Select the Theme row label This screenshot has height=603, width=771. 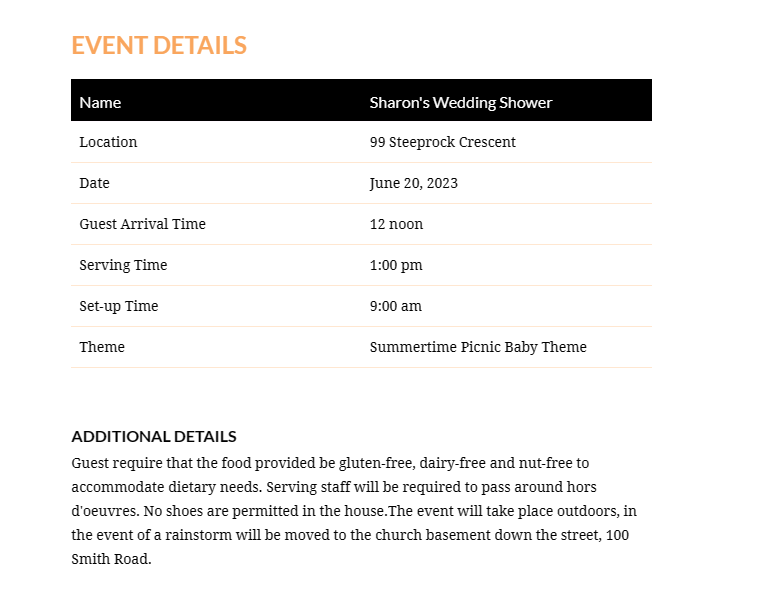pyautogui.click(x=102, y=347)
